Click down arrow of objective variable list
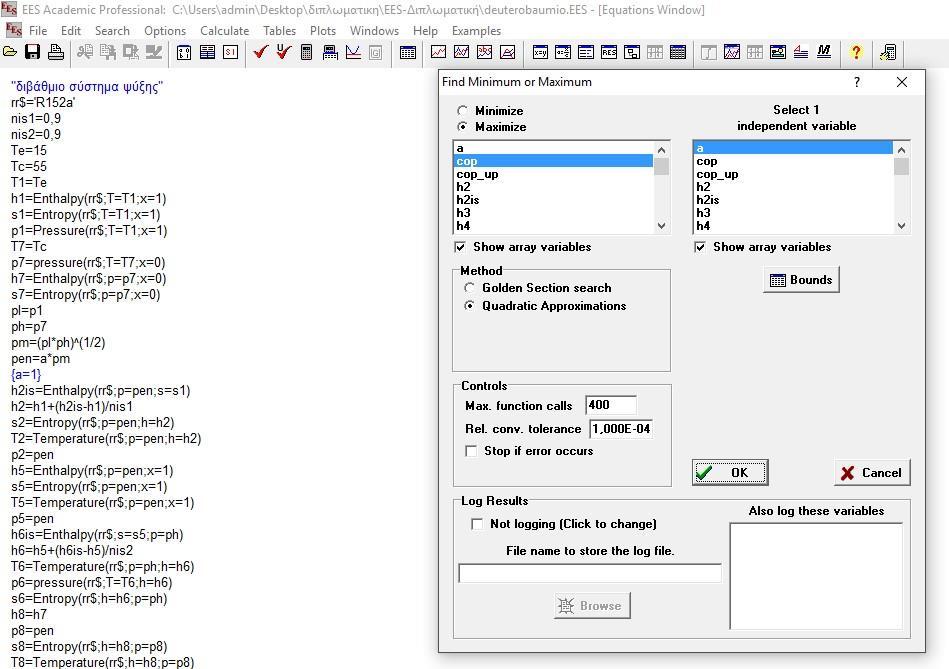Image resolution: width=949 pixels, height=669 pixels. [x=662, y=226]
